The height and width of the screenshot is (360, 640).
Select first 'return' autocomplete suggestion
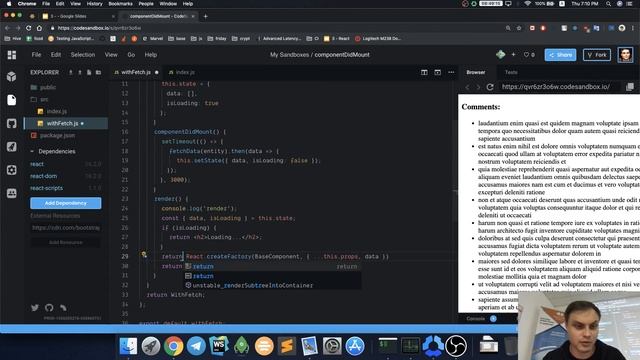[x=272, y=267]
